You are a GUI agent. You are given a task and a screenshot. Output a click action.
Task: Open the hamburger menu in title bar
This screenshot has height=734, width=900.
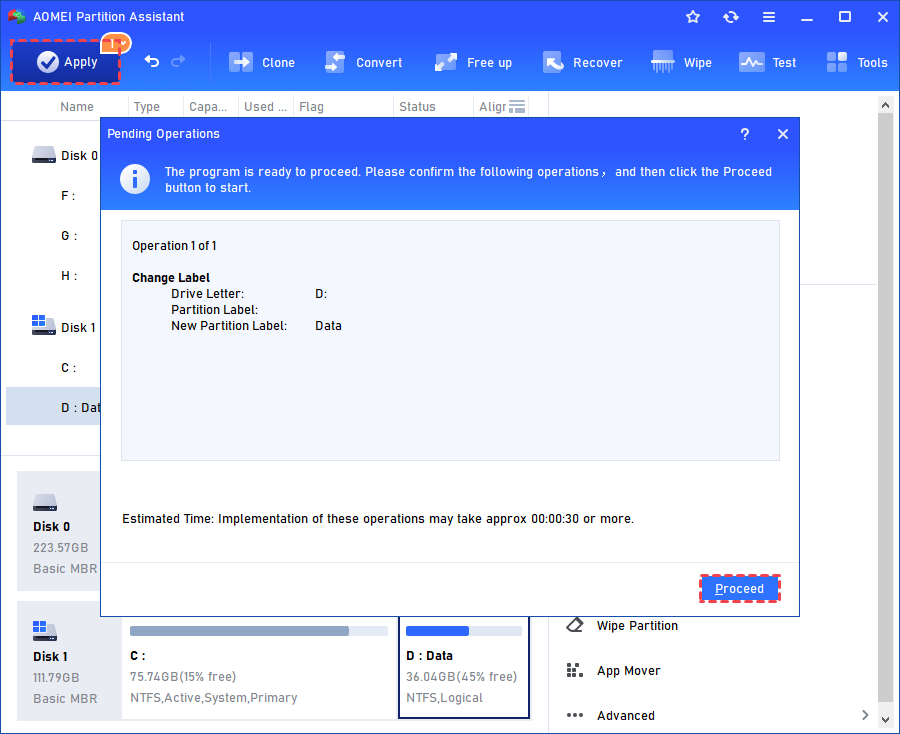769,17
